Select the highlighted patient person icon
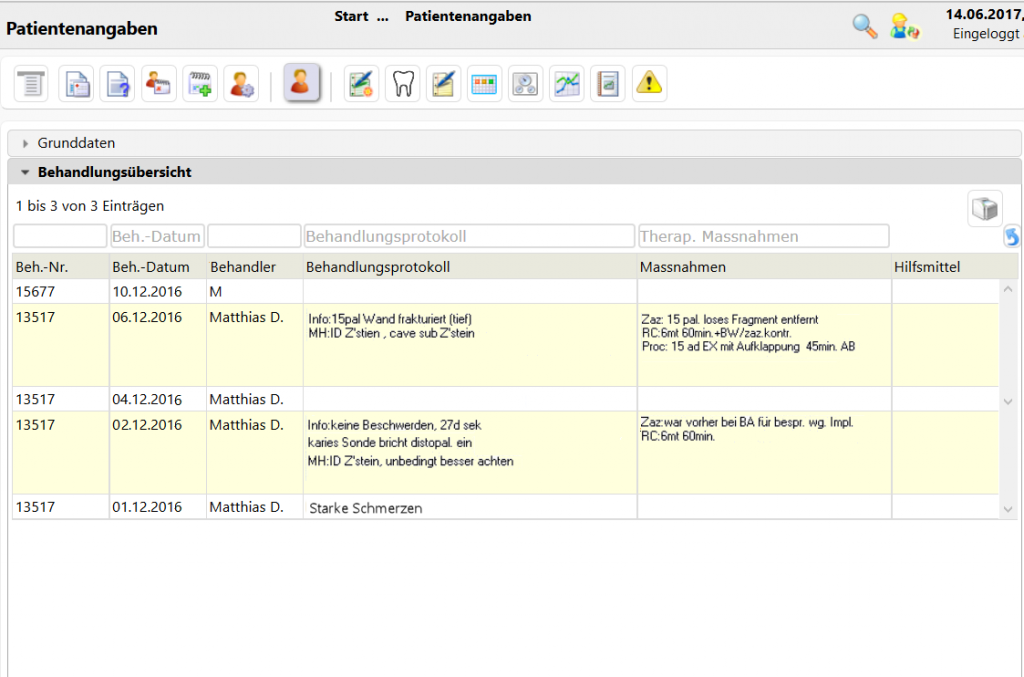 (300, 84)
